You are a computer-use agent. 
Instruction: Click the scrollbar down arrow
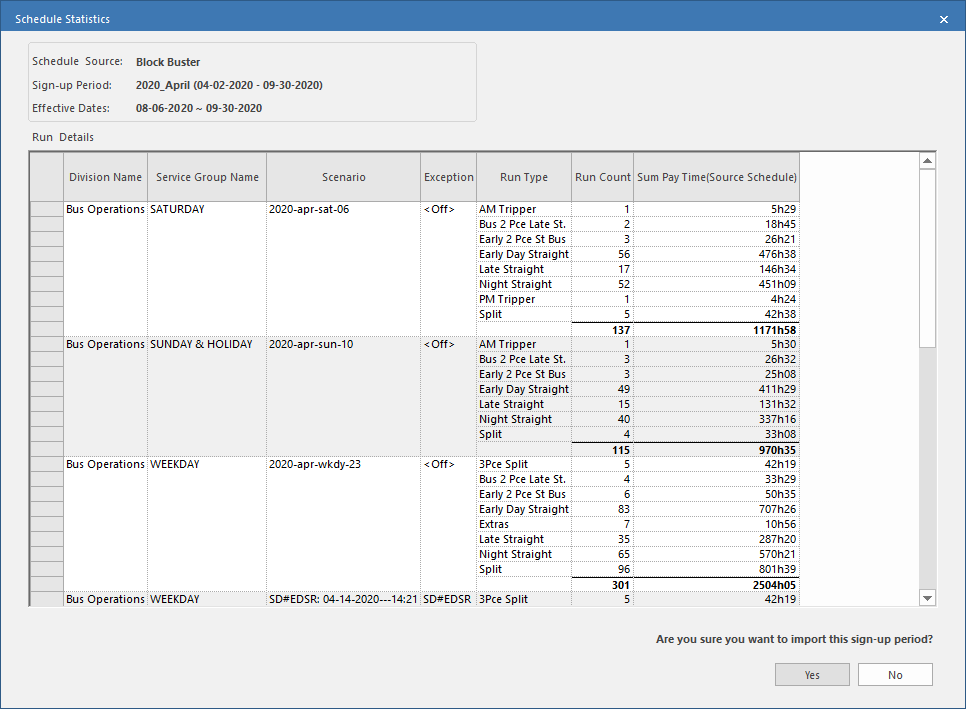pyautogui.click(x=927, y=597)
